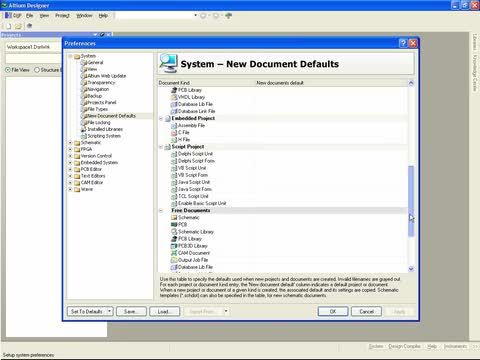Open the View menu

point(44,16)
